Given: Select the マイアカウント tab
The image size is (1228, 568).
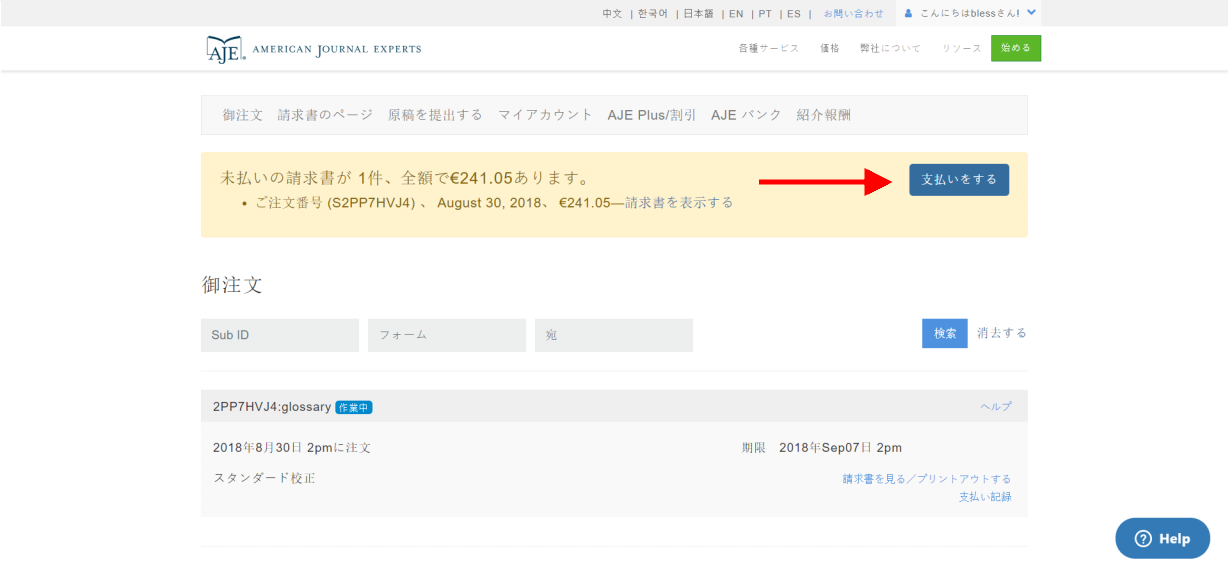Looking at the screenshot, I should 545,115.
